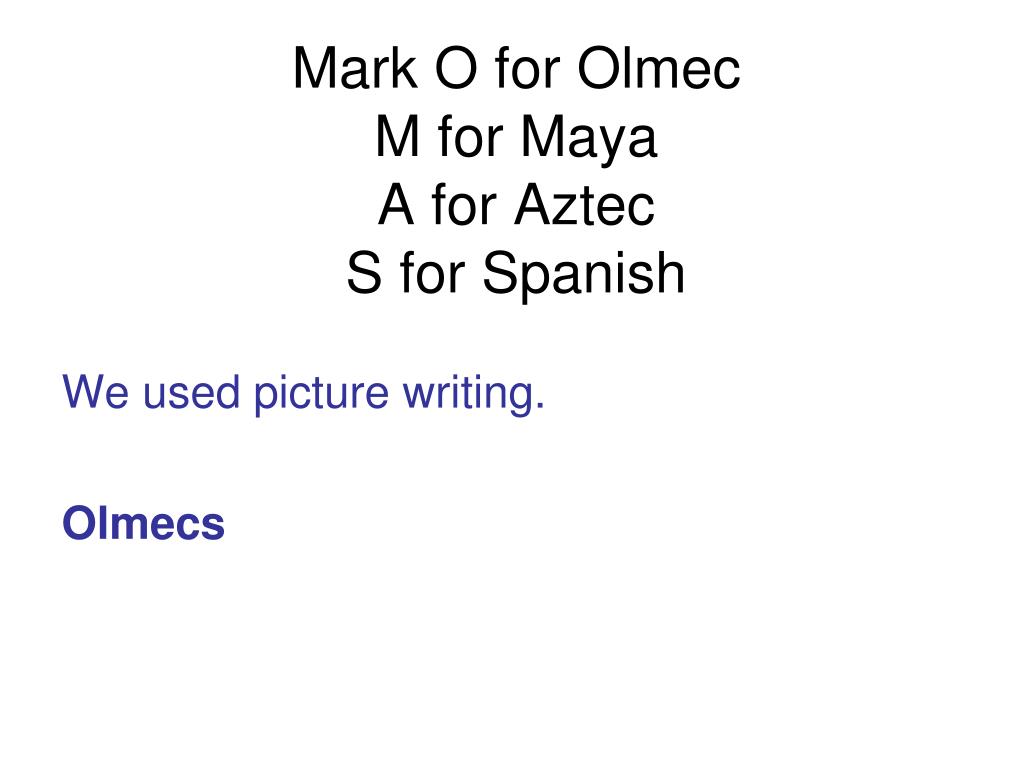Click the space between "used" and "picture"
1024x768 pixels.
(x=247, y=392)
